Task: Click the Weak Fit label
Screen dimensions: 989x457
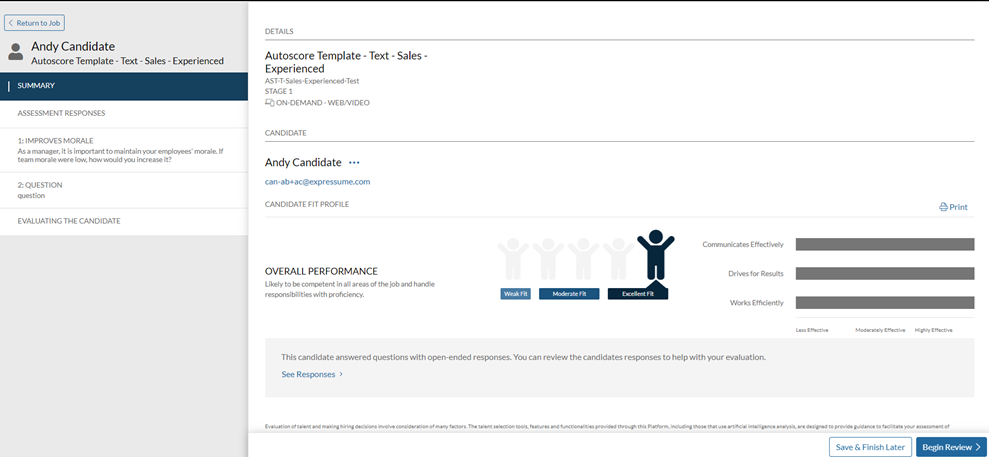Action: click(515, 294)
